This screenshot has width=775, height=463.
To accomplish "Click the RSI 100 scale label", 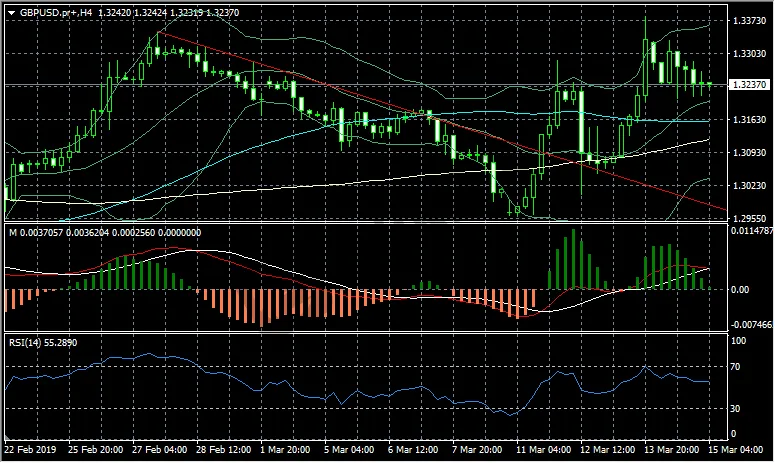I will coord(738,341).
